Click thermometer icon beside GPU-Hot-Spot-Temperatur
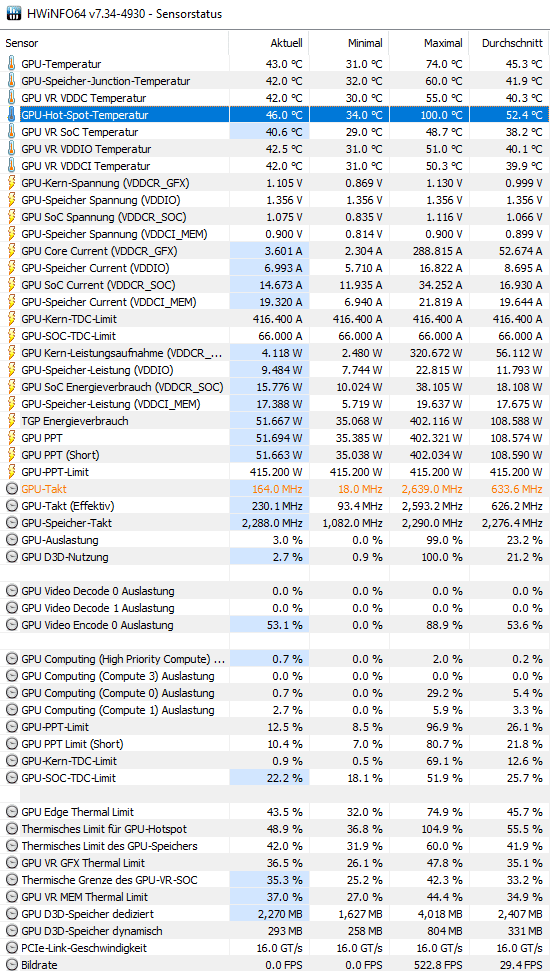 pos(11,115)
